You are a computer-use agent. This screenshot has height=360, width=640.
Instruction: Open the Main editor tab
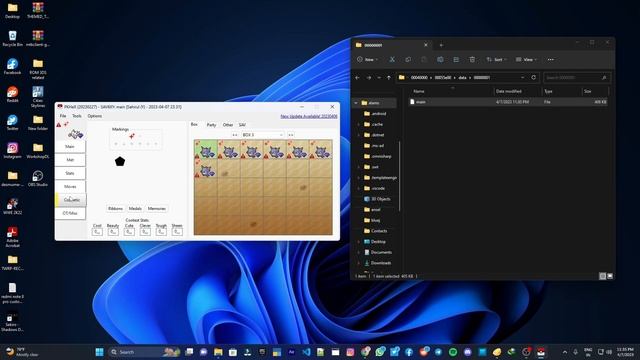[70, 147]
